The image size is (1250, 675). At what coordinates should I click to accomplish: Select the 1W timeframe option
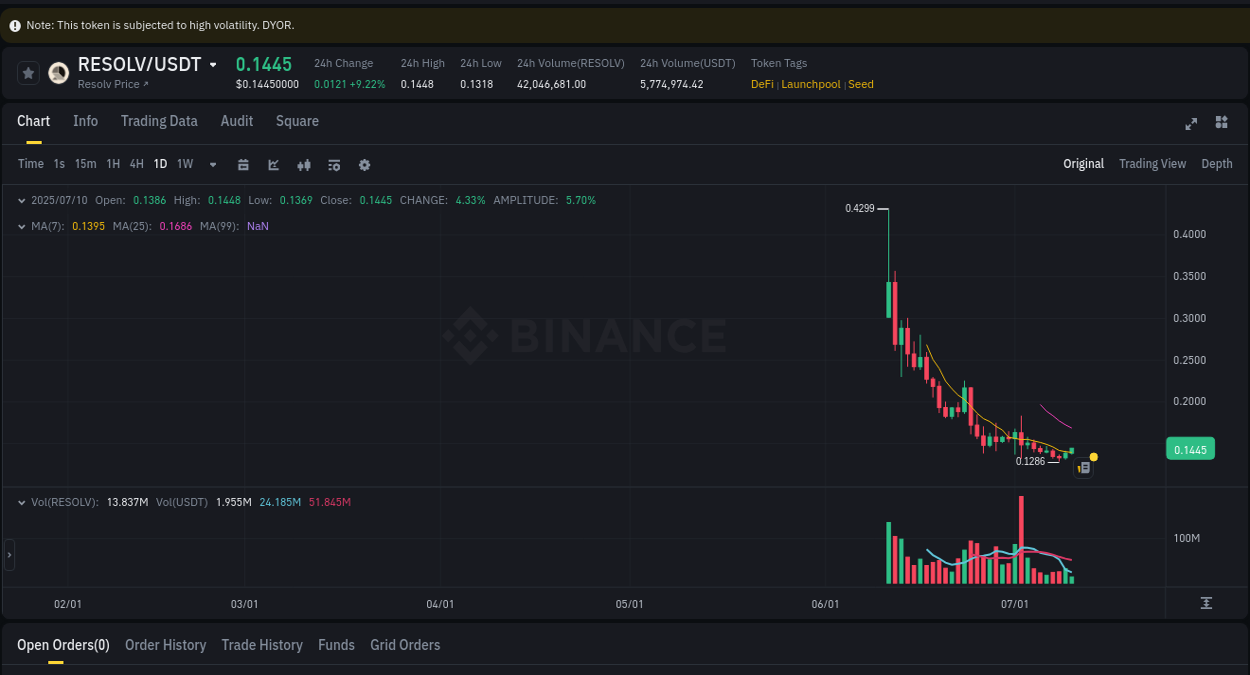(184, 164)
